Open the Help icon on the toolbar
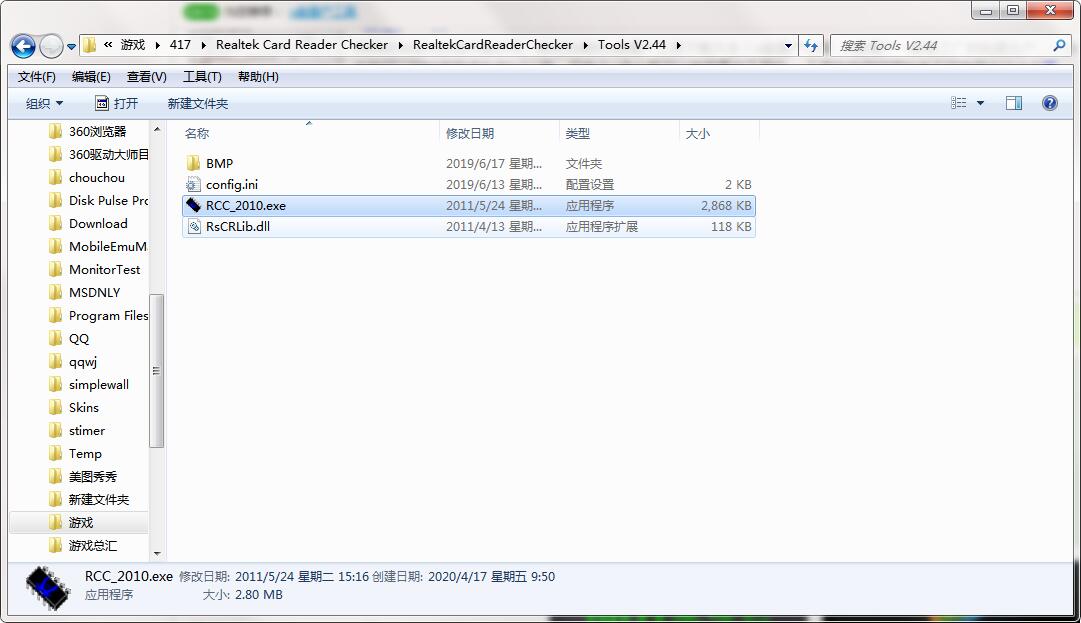This screenshot has width=1081, height=623. pyautogui.click(x=1048, y=102)
